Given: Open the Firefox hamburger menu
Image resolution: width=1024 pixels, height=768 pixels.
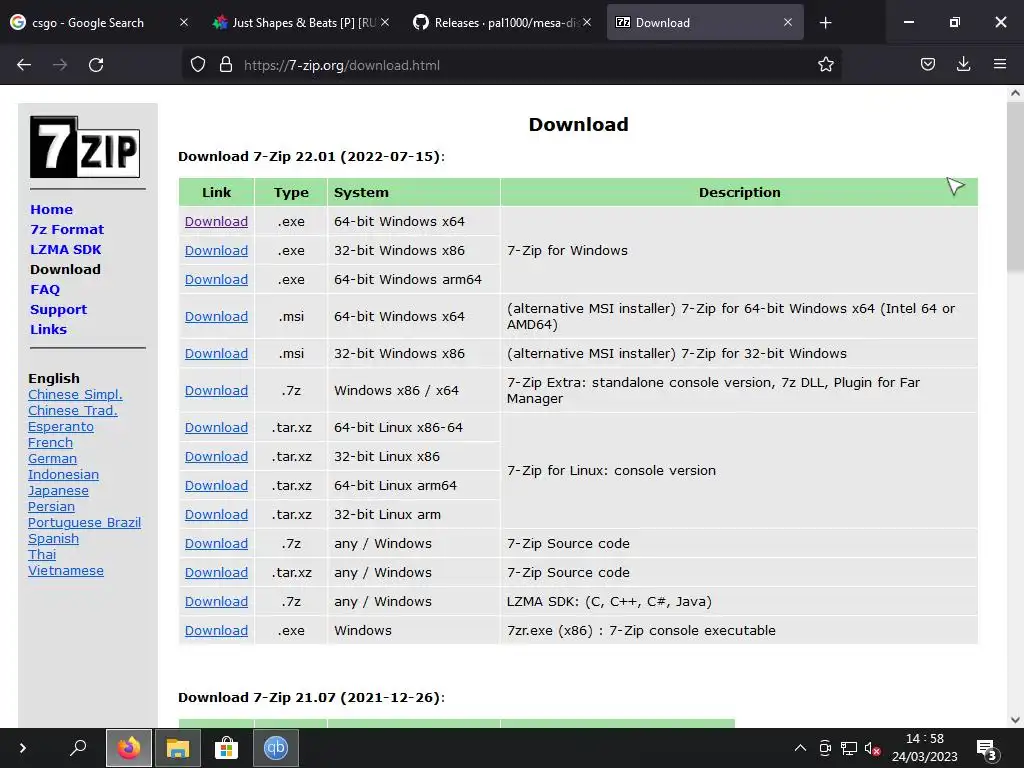Looking at the screenshot, I should [999, 64].
